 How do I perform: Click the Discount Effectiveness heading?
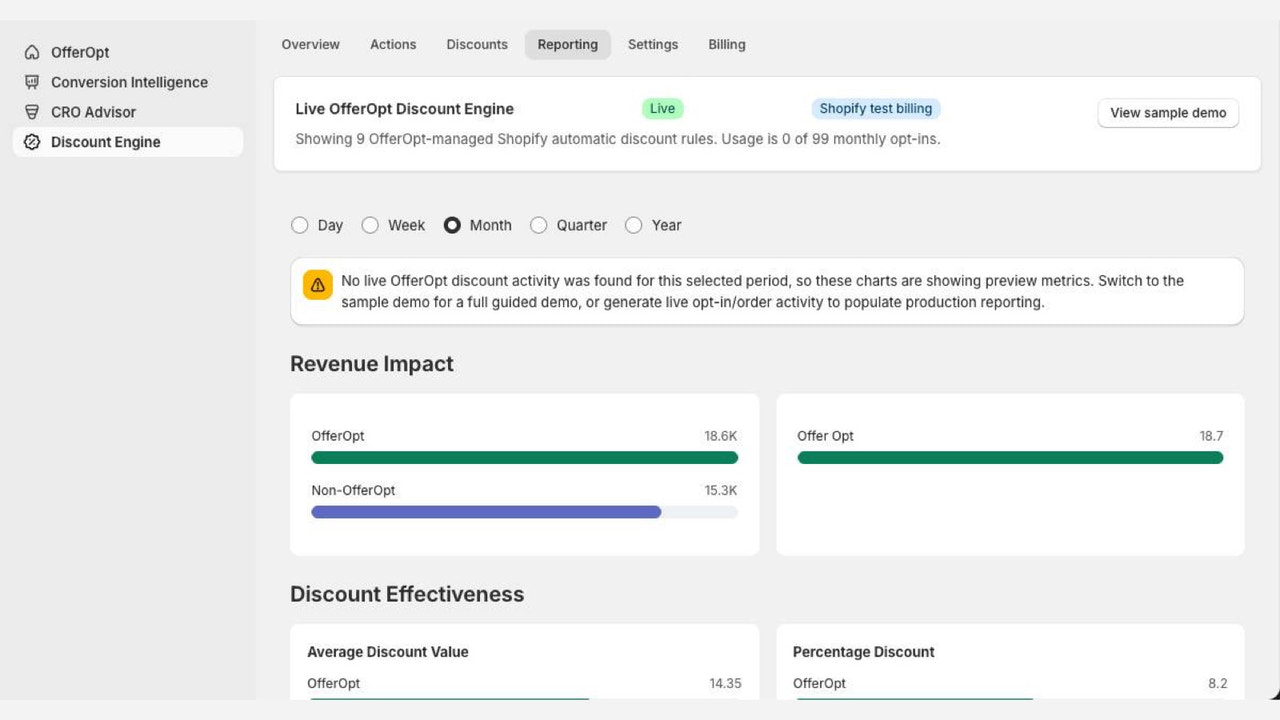tap(407, 594)
